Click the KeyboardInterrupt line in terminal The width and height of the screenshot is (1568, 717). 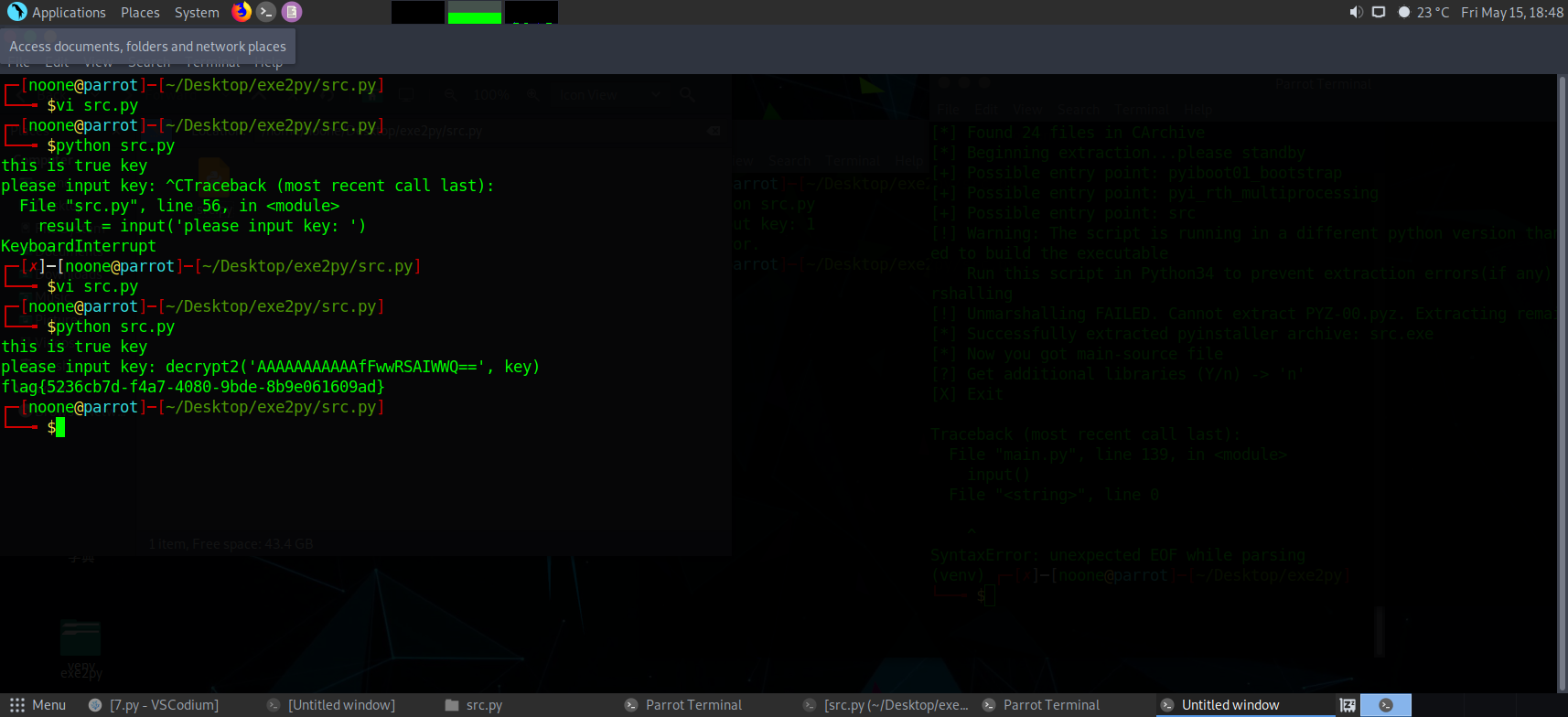pyautogui.click(x=79, y=246)
